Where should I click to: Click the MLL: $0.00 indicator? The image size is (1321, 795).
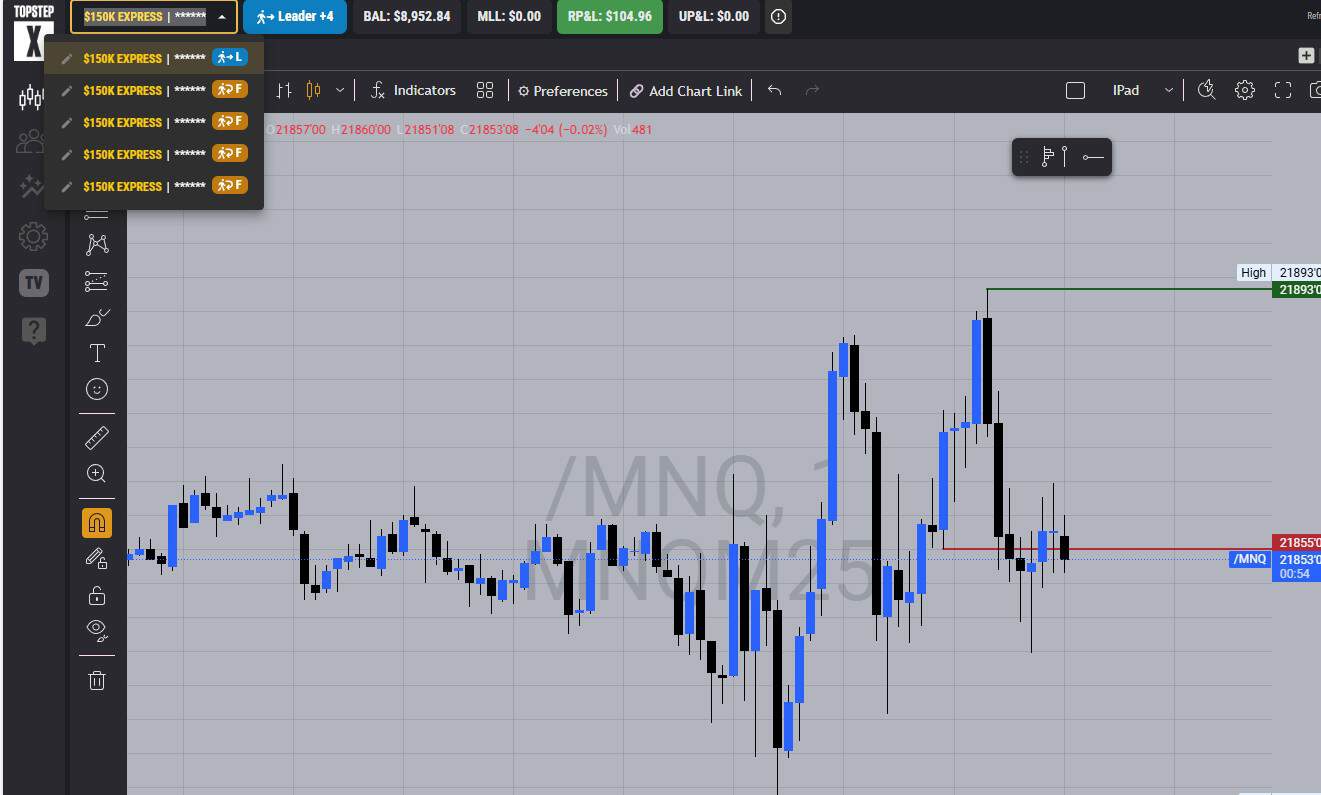[x=509, y=16]
